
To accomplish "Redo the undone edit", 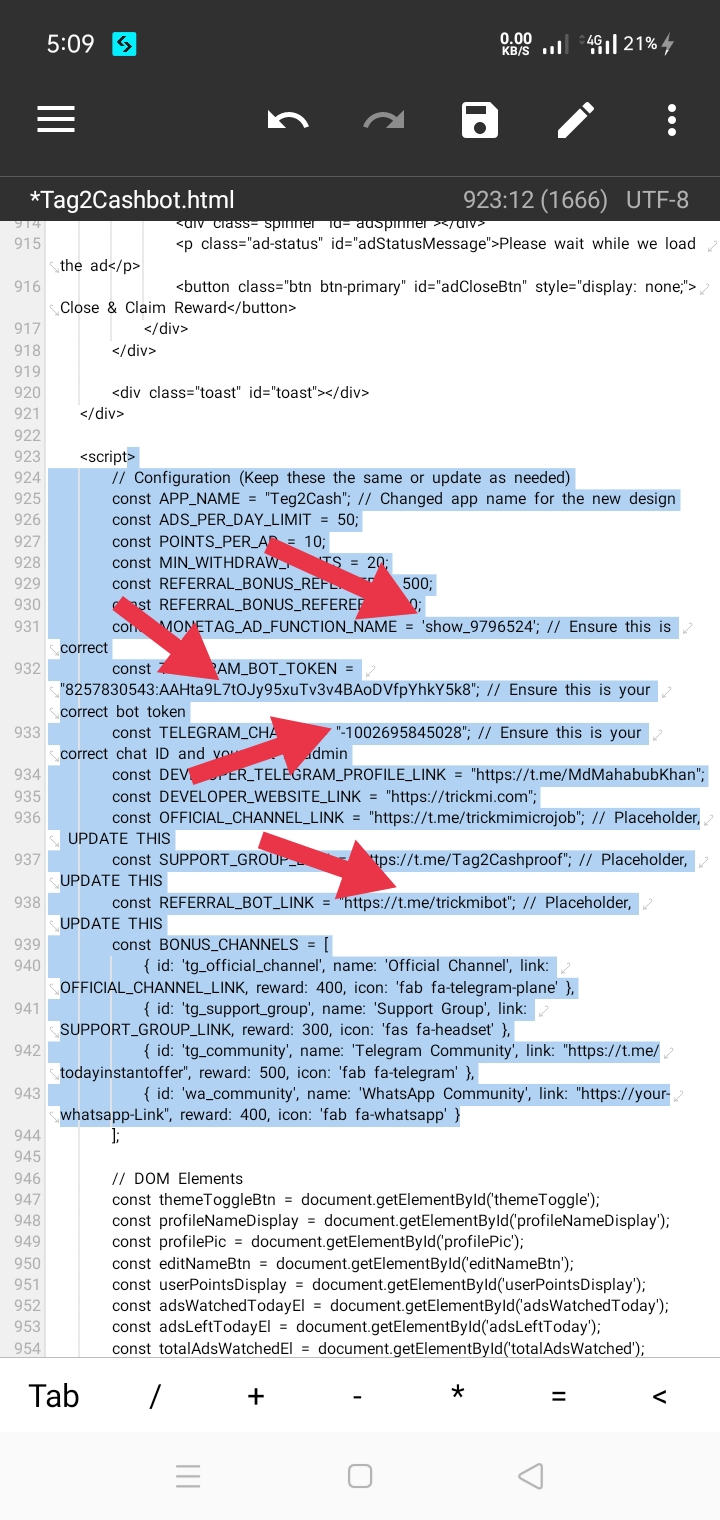I will pyautogui.click(x=382, y=121).
